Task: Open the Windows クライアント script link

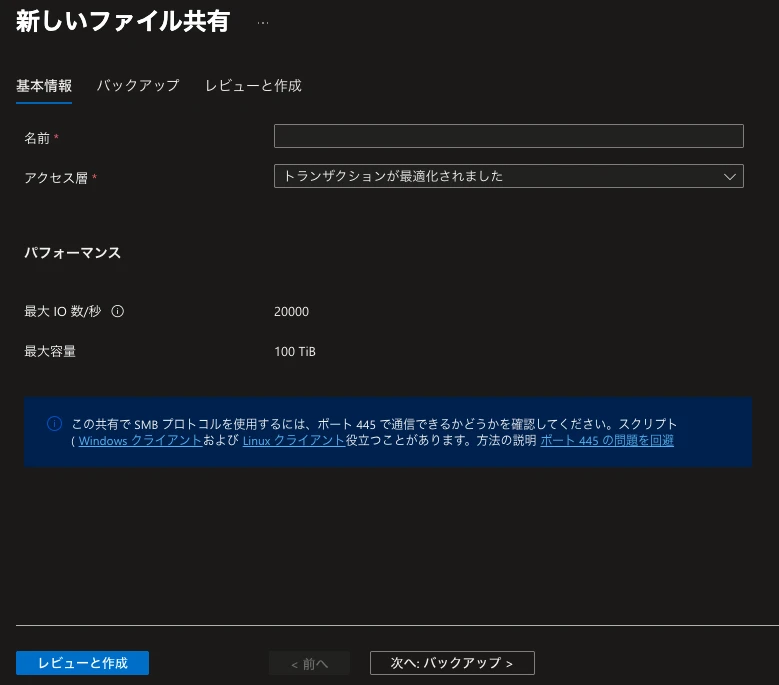Action: coord(140,441)
